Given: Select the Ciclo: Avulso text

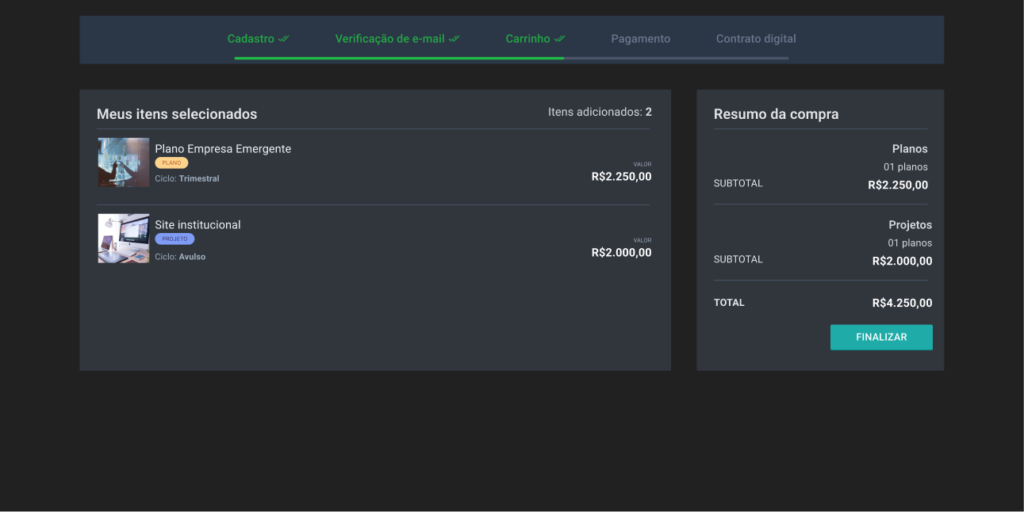Looking at the screenshot, I should click(x=180, y=257).
